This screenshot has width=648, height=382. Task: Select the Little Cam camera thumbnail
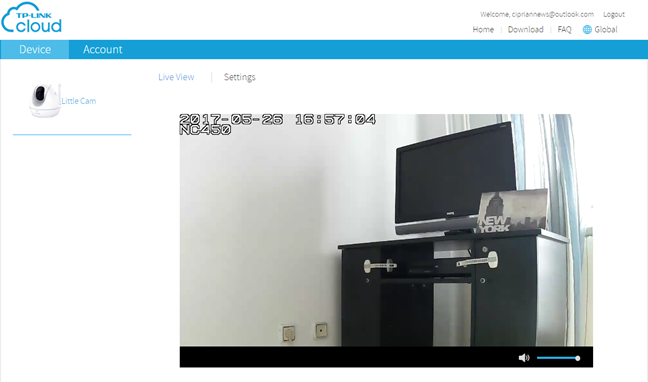[45, 100]
